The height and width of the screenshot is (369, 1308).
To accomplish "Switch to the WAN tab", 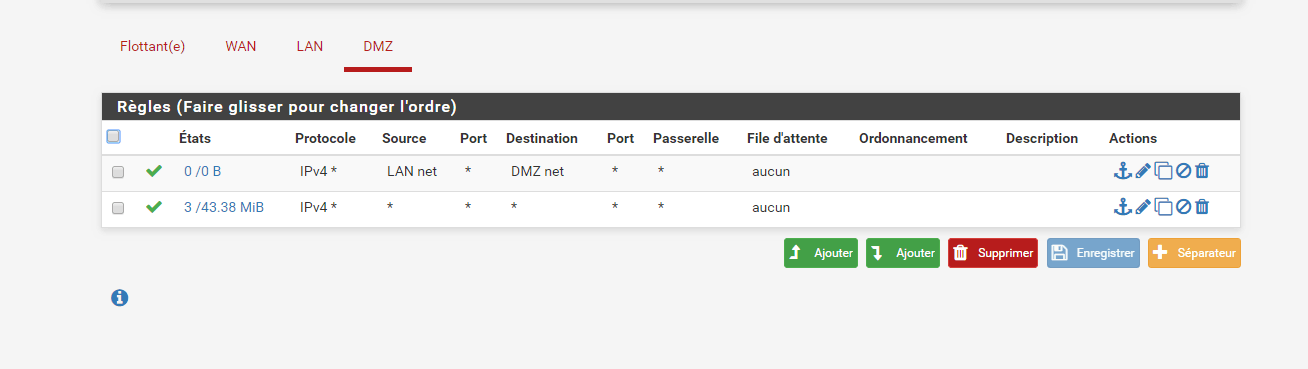I will [x=241, y=47].
